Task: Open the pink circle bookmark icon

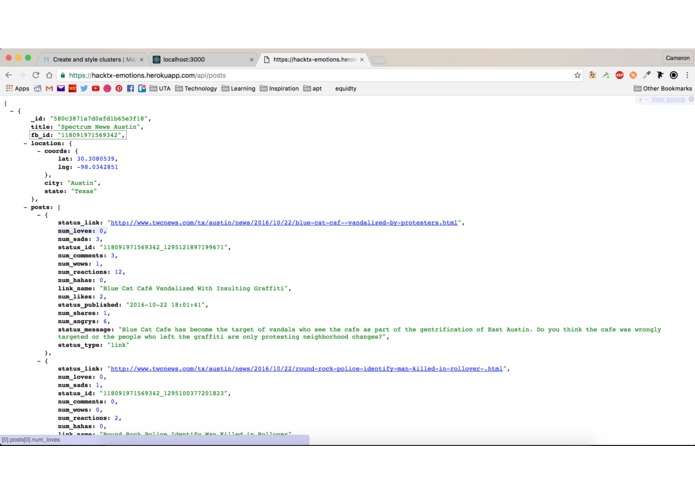Action: coord(107,89)
